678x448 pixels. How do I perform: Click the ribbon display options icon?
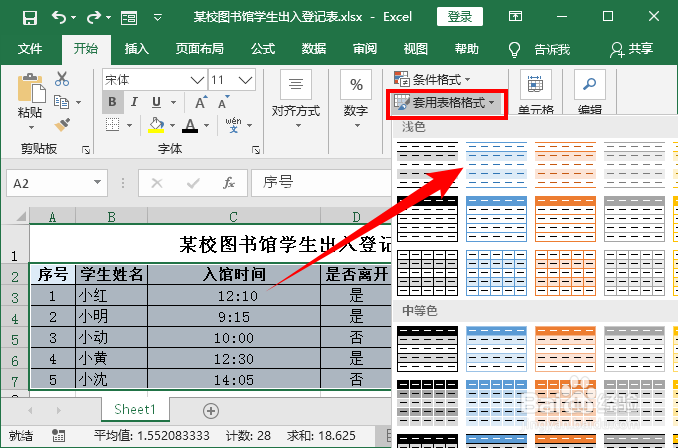tap(515, 17)
